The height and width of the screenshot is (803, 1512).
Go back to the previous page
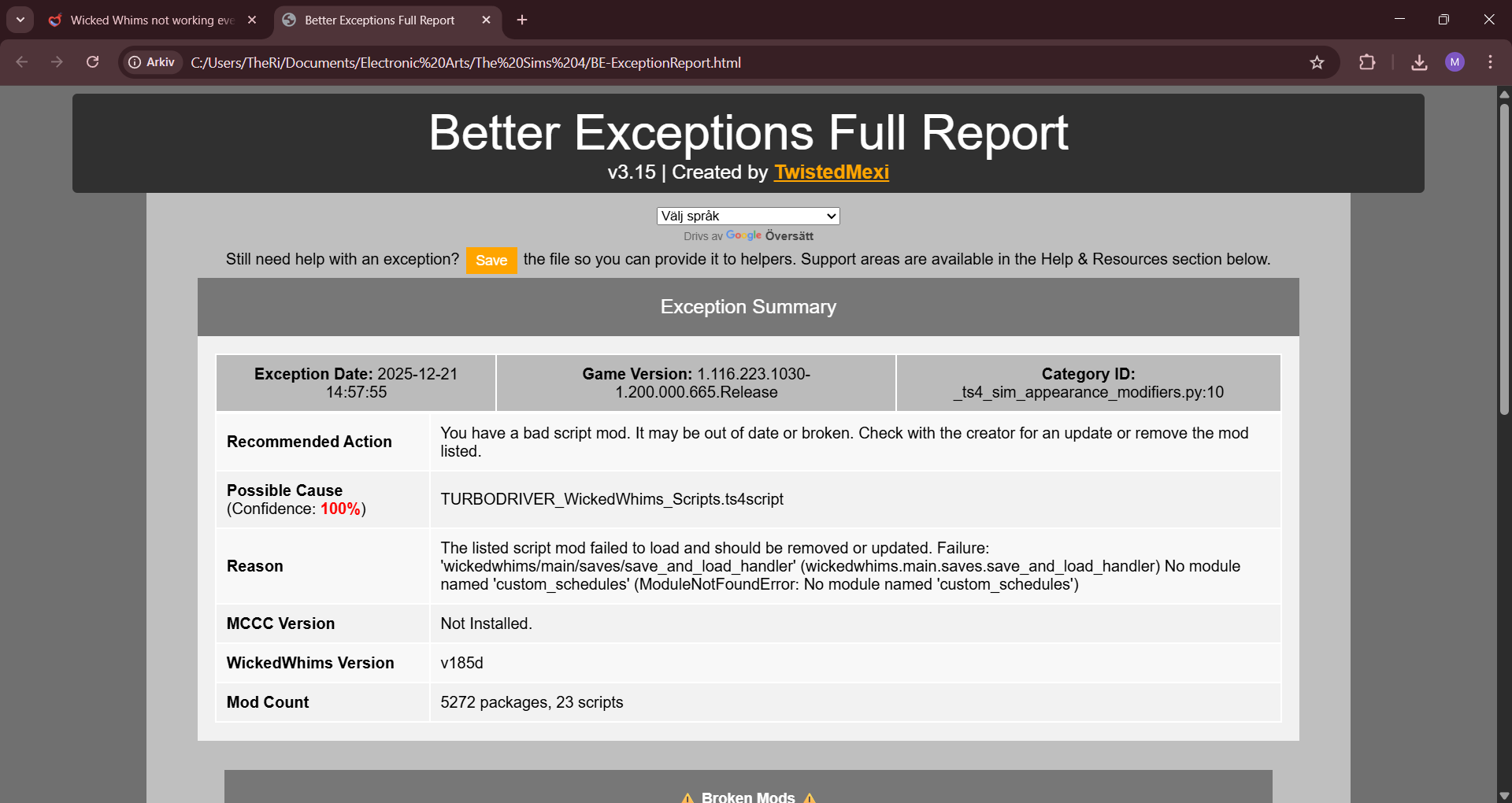coord(22,62)
